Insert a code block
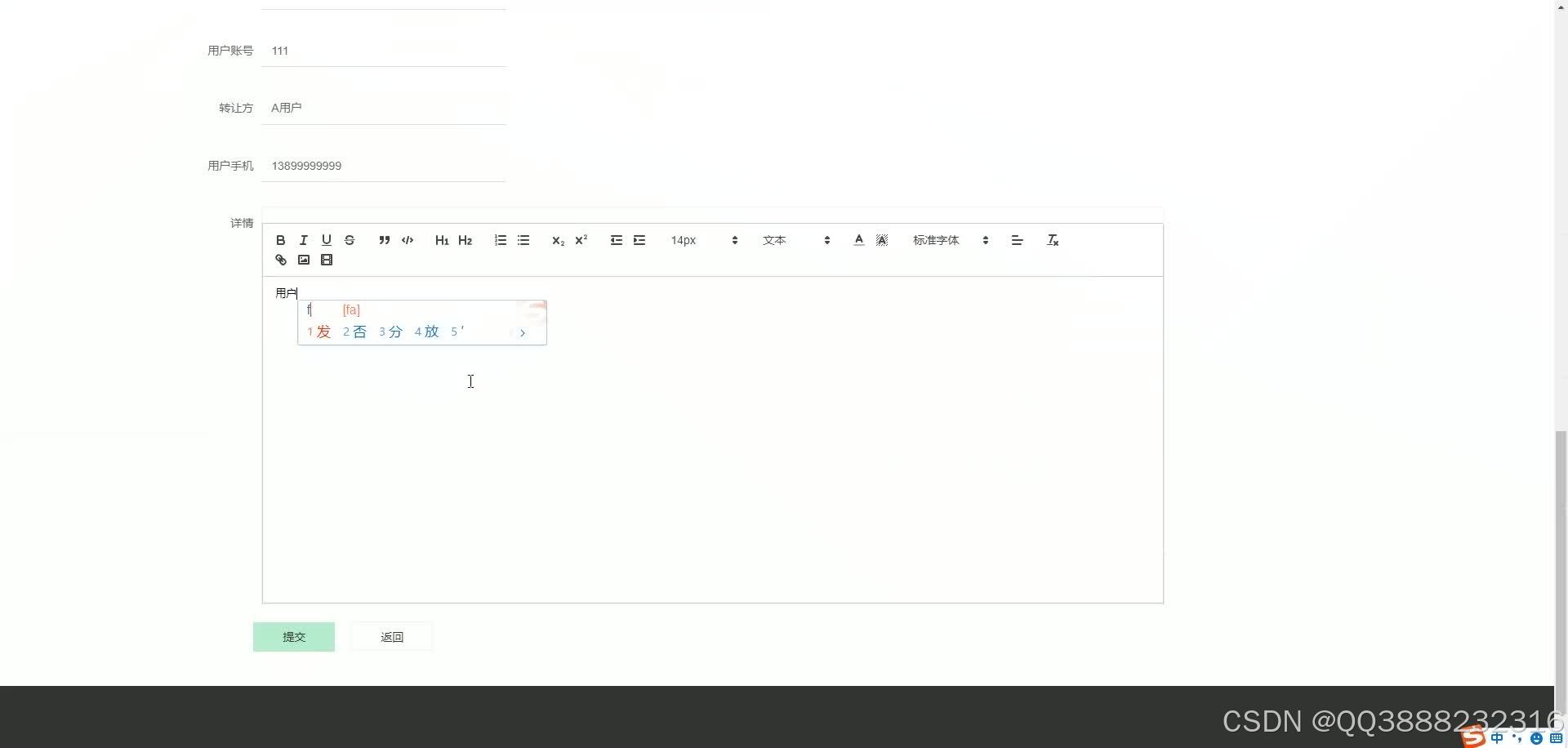 click(x=408, y=240)
